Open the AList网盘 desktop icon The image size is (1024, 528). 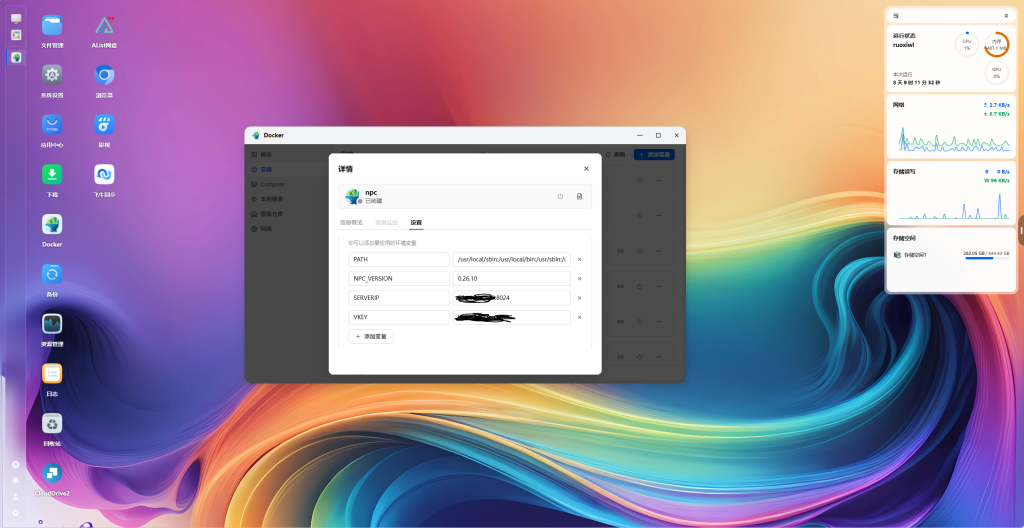[x=104, y=26]
